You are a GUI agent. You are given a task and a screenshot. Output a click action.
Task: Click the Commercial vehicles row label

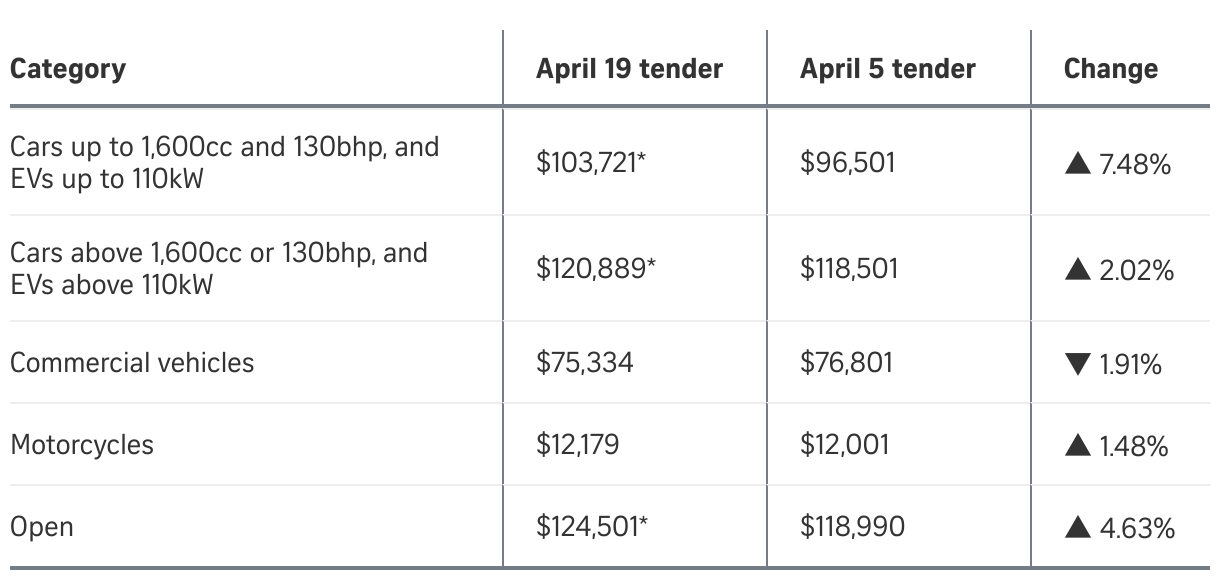(132, 362)
